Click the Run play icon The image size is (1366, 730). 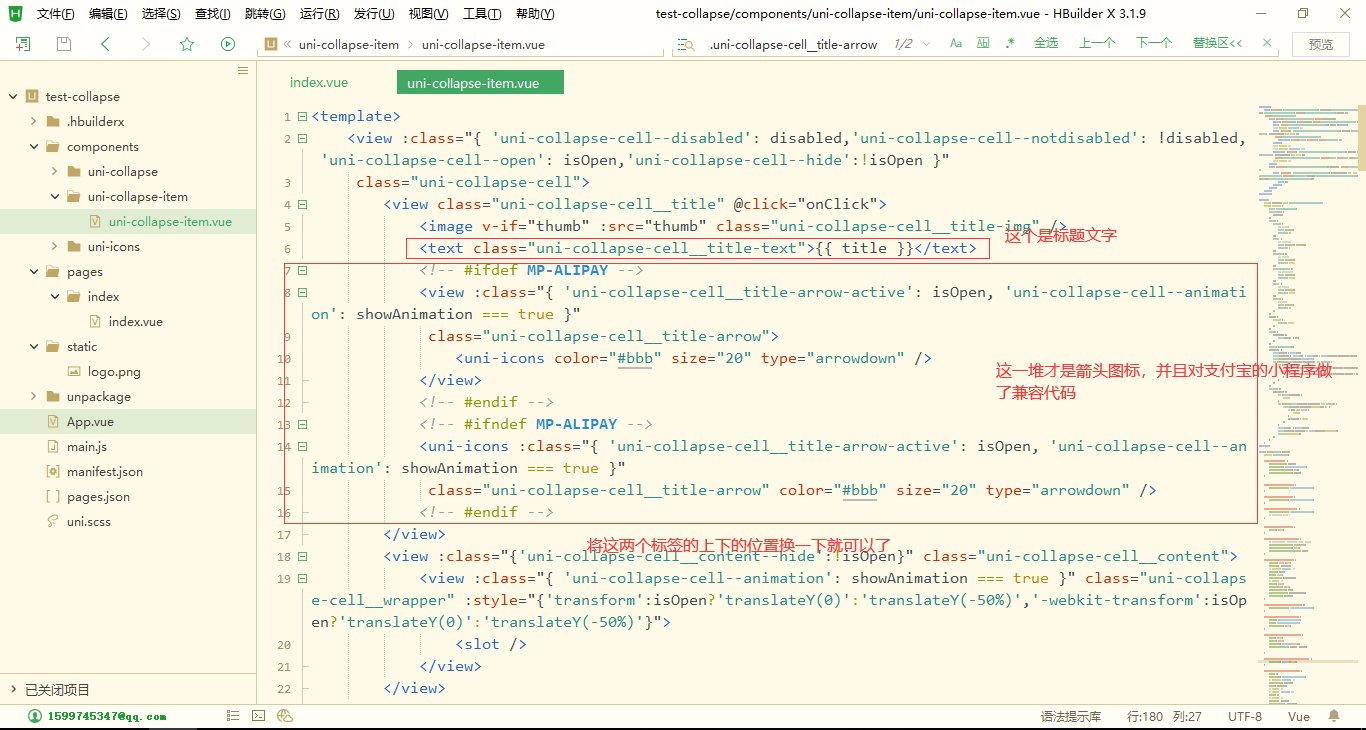coord(228,44)
